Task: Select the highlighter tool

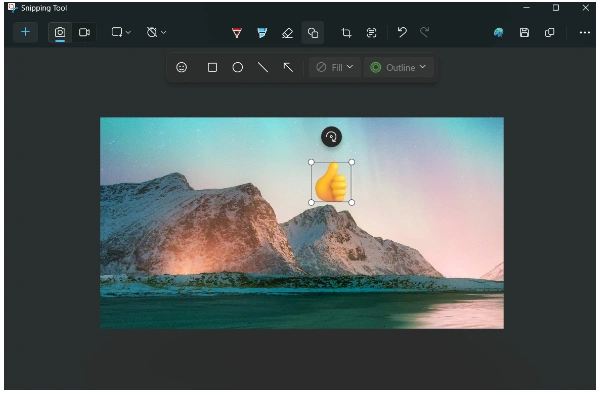Action: pos(262,33)
